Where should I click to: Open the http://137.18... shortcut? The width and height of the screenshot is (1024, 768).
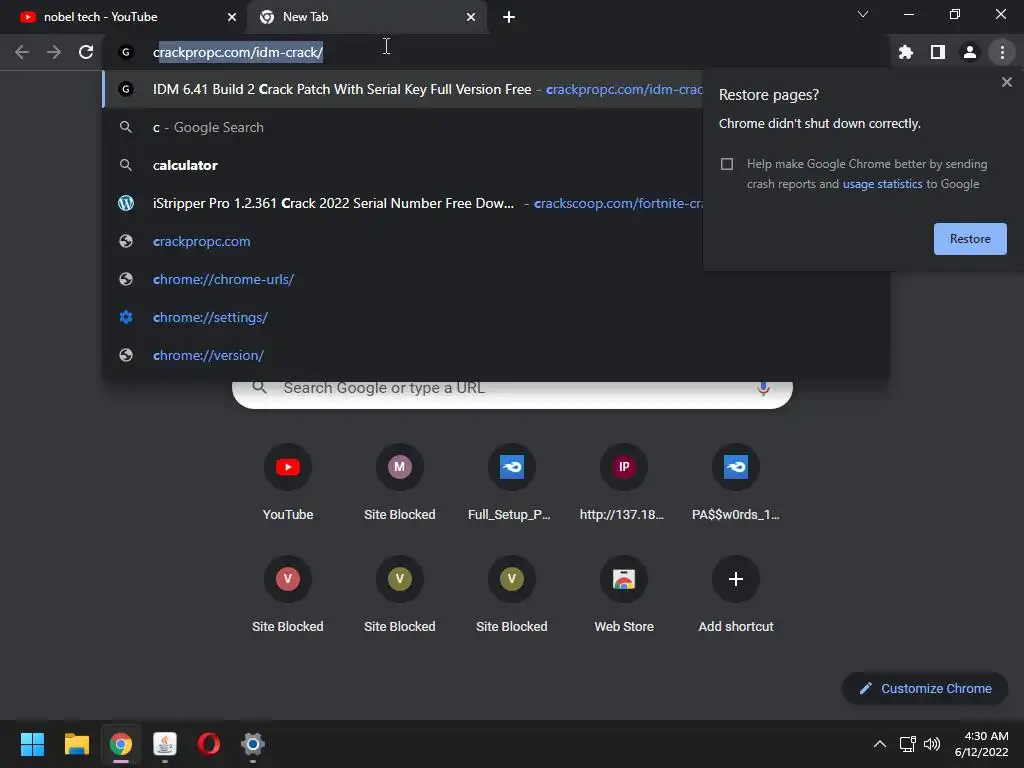pos(624,483)
